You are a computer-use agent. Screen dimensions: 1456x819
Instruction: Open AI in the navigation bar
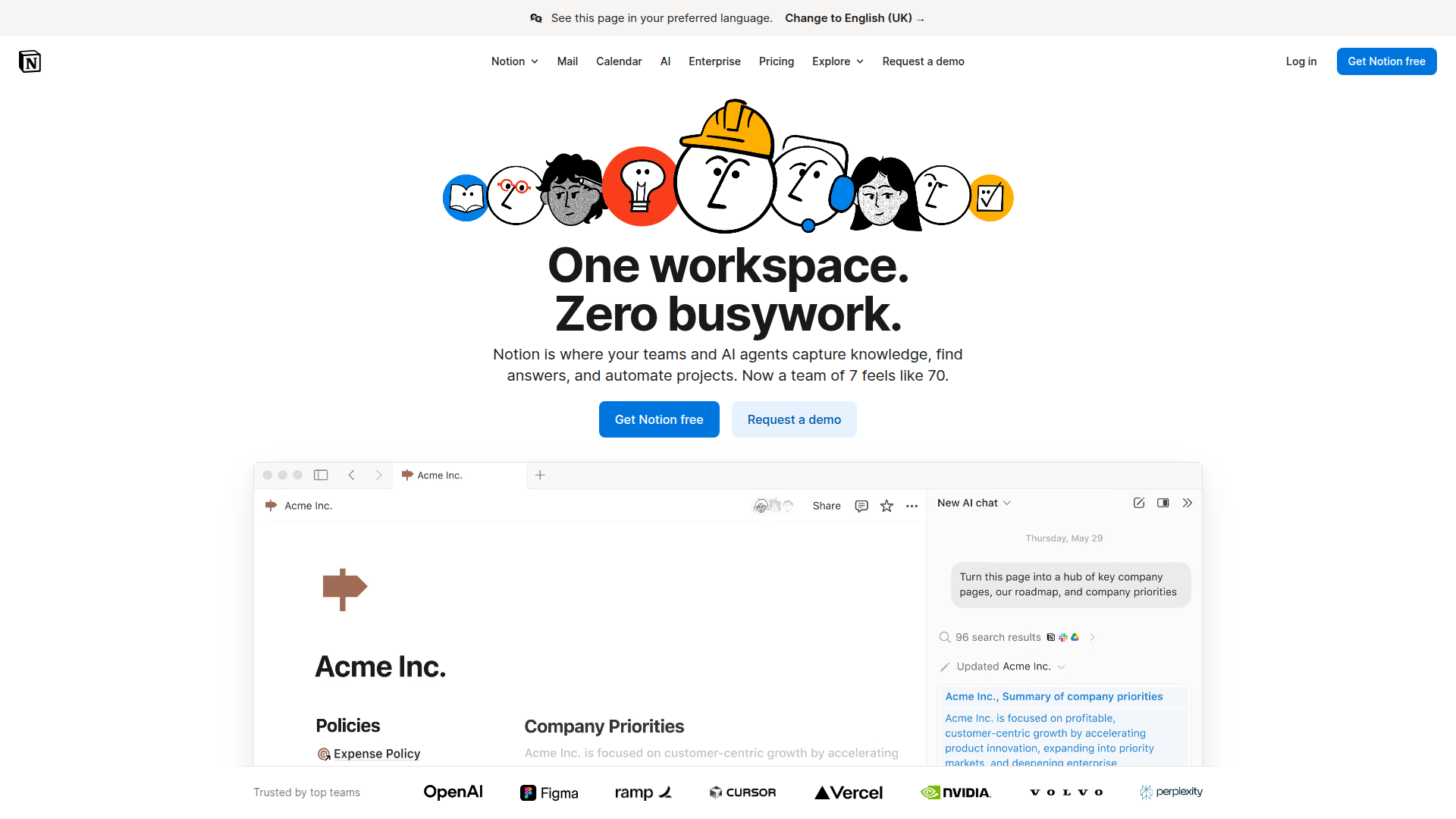coord(665,61)
